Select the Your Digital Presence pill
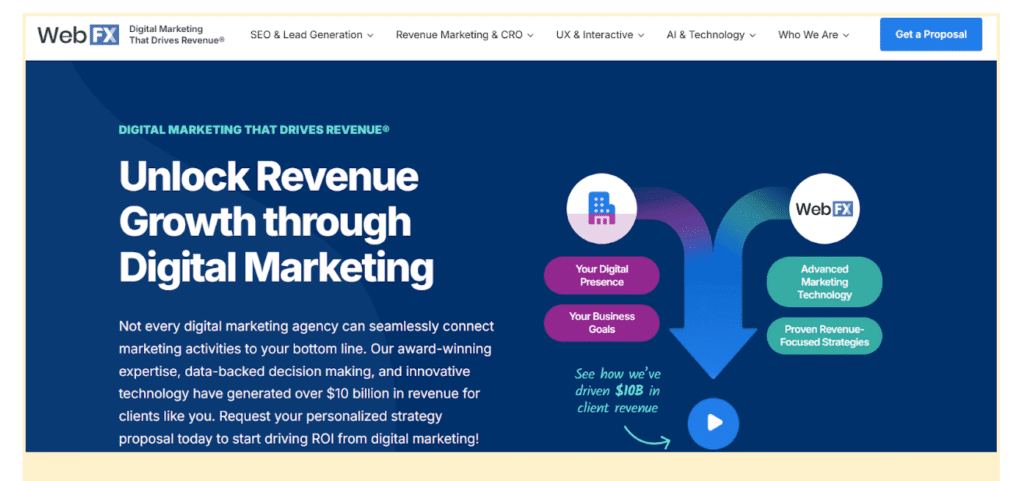This screenshot has width=1024, height=481. 601,275
